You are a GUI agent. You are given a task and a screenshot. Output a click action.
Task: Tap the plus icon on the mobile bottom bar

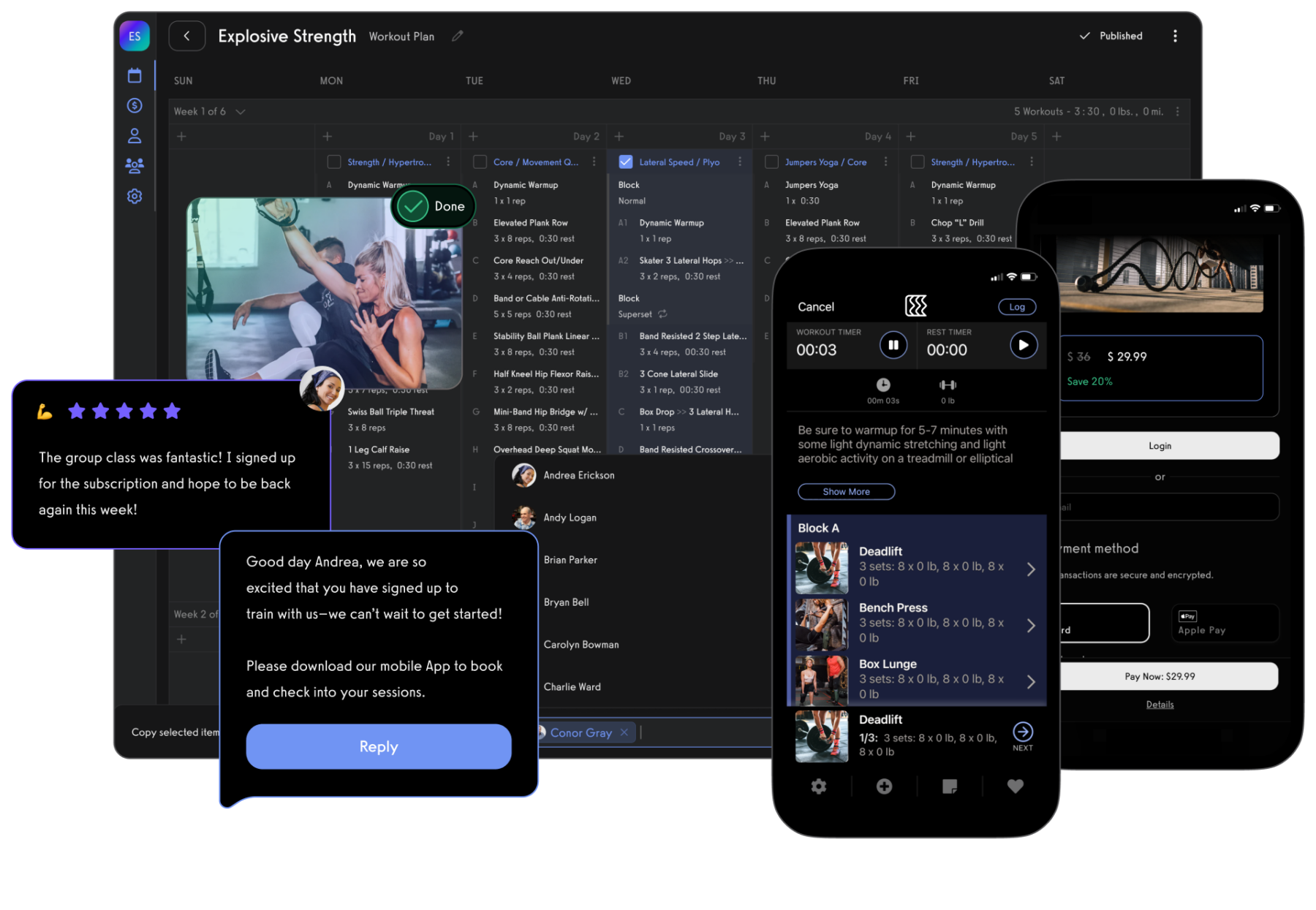click(884, 786)
